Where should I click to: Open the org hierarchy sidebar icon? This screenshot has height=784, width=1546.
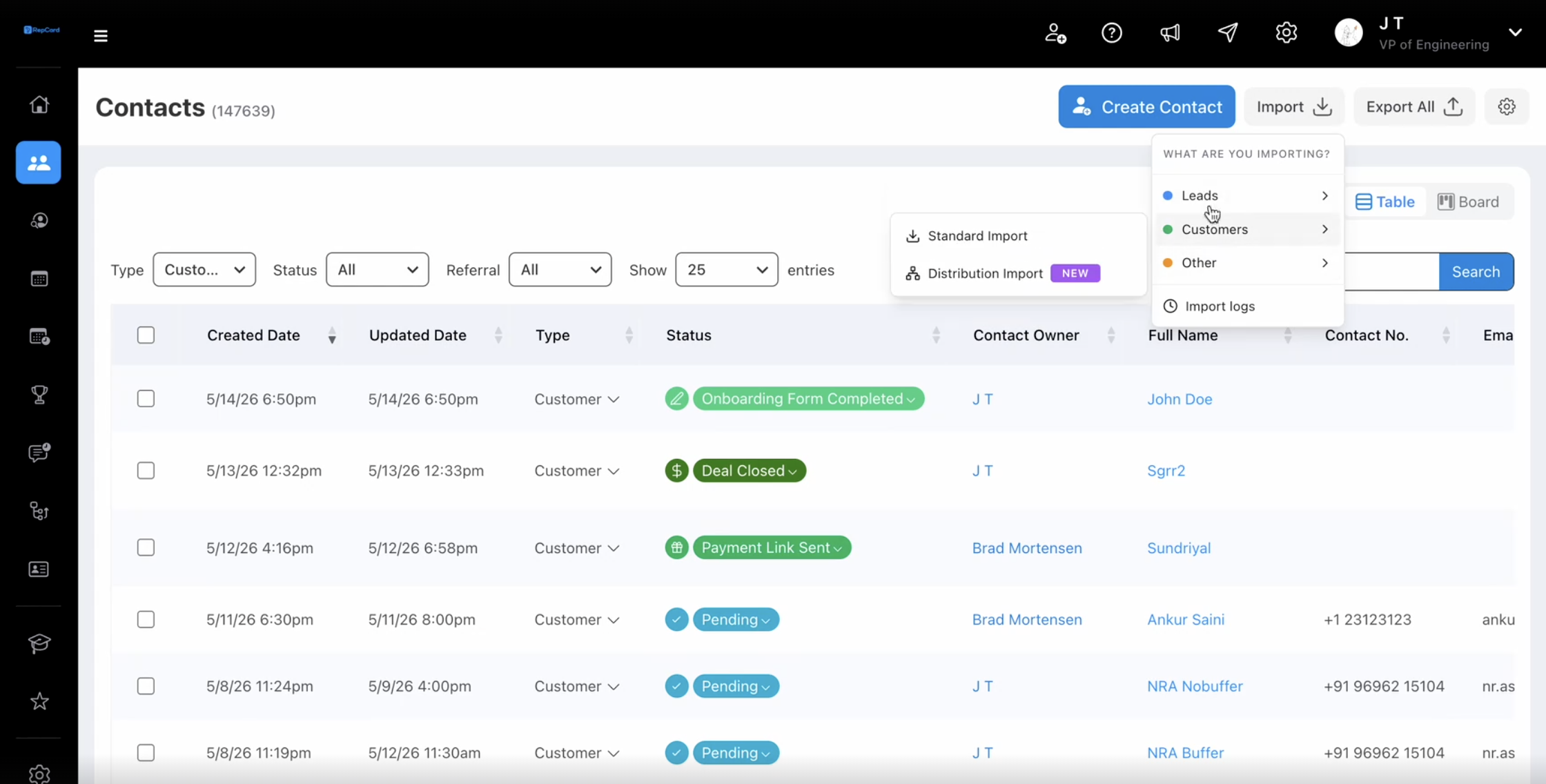pos(39,511)
